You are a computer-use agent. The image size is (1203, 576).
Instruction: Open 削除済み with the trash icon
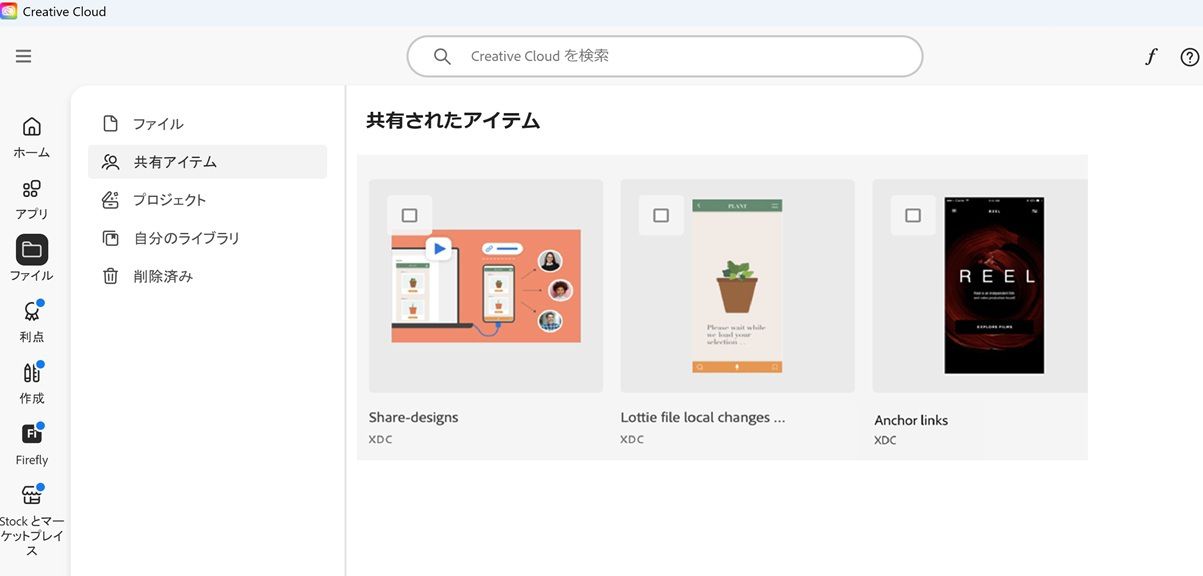pyautogui.click(x=110, y=275)
